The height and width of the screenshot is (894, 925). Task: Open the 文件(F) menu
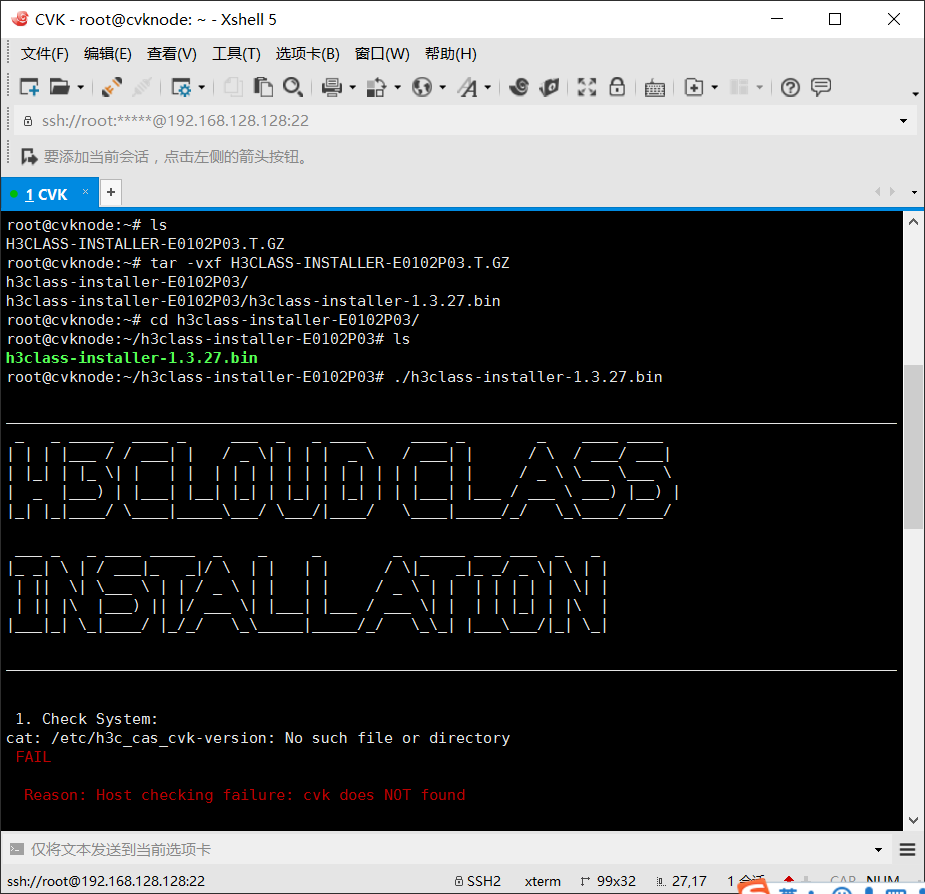click(45, 54)
